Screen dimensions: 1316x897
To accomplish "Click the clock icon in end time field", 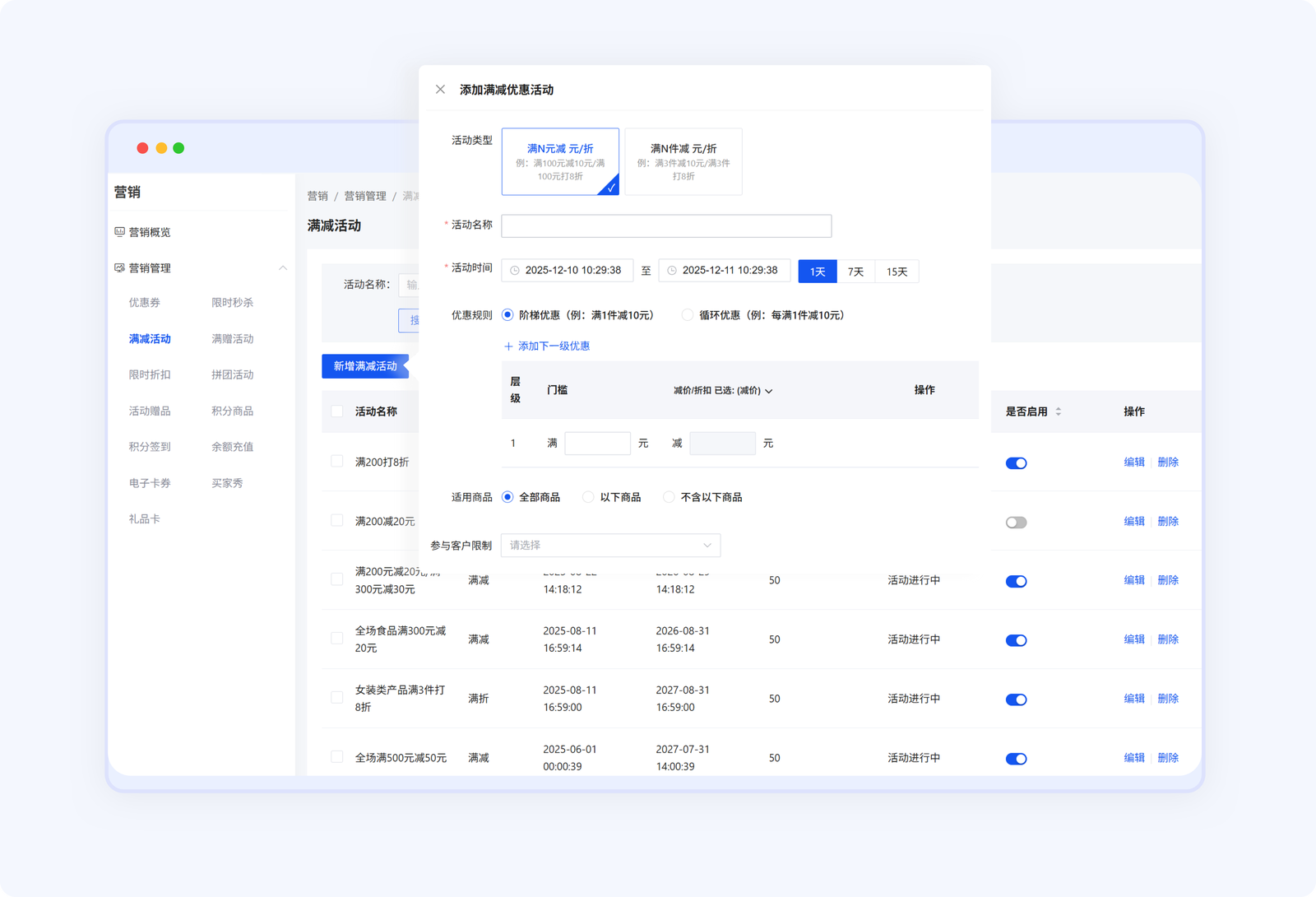I will (672, 271).
